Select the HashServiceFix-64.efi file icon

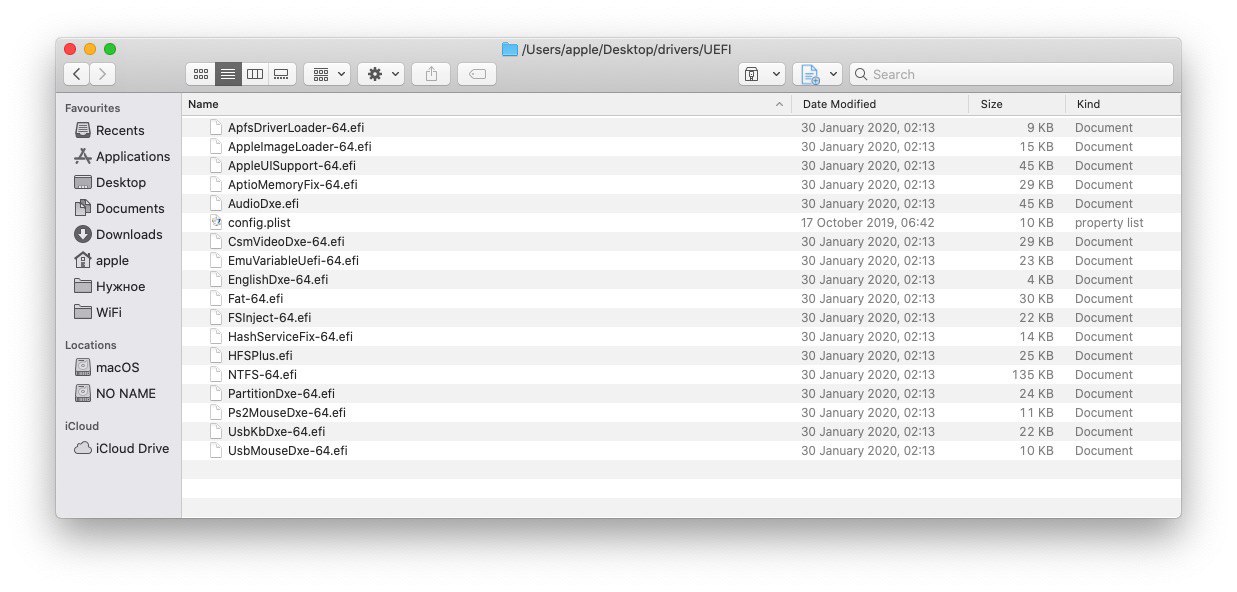coord(215,337)
